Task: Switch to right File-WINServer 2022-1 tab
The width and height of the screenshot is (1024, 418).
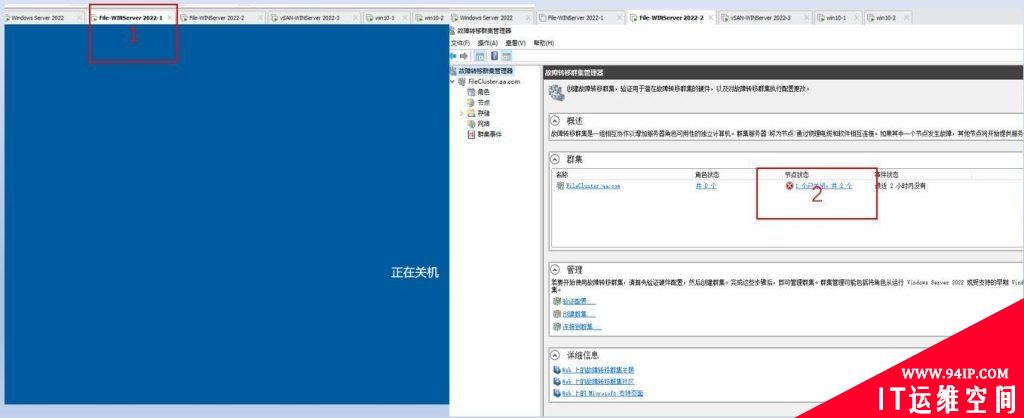Action: [580, 18]
